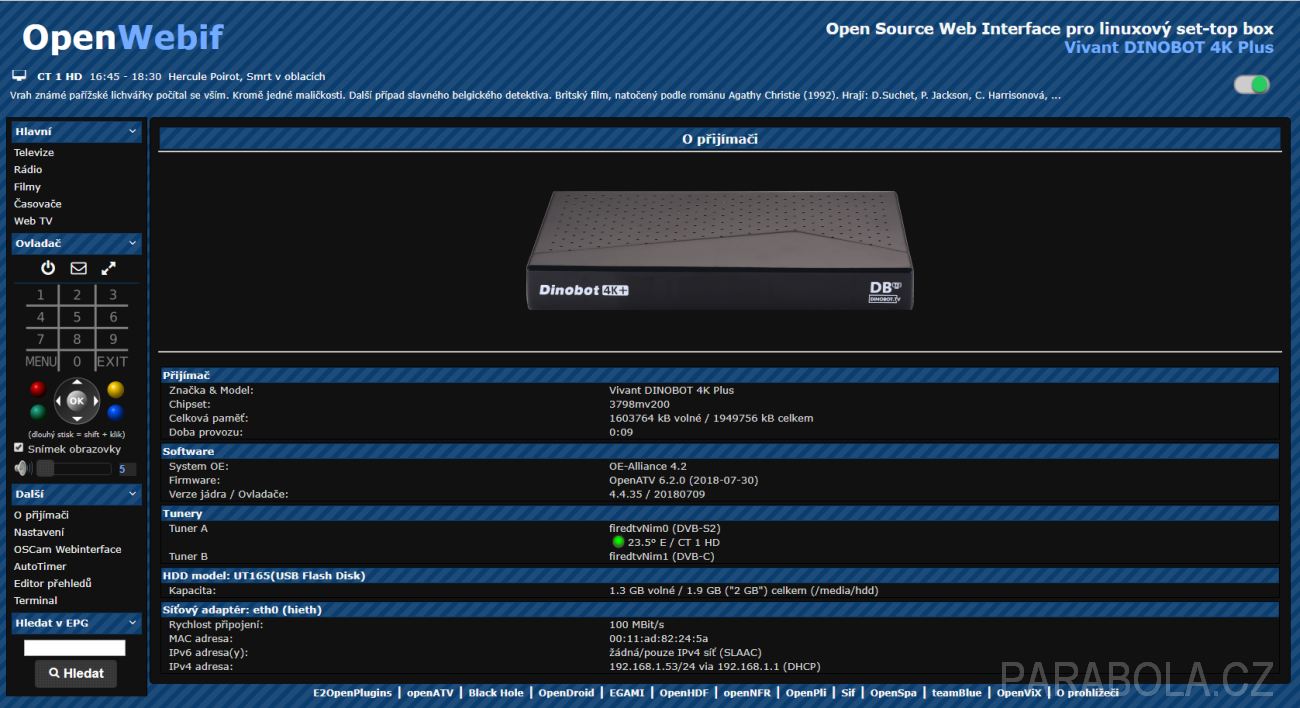The height and width of the screenshot is (708, 1300).
Task: Open Terminal from the sidebar
Action: (36, 600)
